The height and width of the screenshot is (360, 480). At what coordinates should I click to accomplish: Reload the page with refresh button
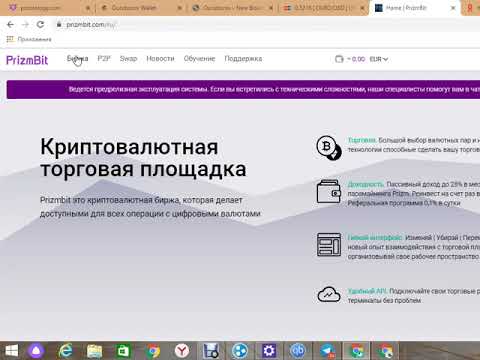click(40, 24)
